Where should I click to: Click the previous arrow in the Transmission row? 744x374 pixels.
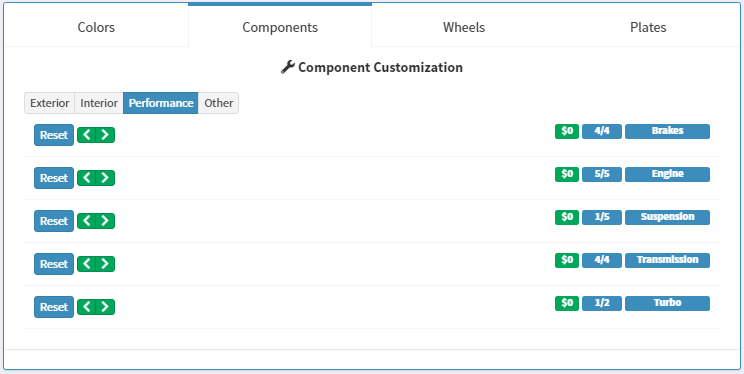[86, 264]
